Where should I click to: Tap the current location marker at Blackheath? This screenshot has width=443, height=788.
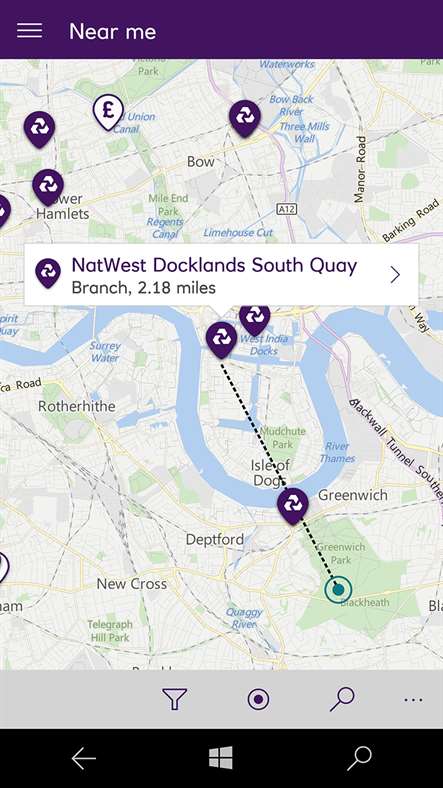click(x=338, y=589)
